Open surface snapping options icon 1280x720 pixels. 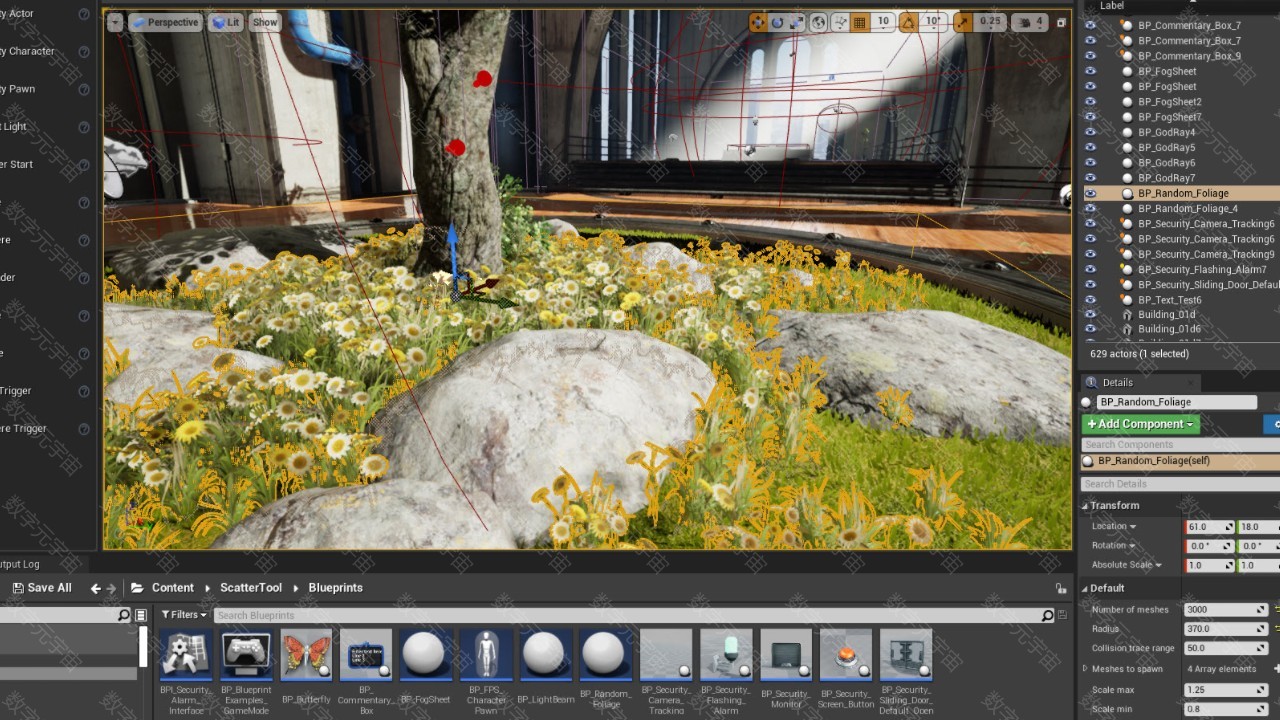(x=840, y=22)
